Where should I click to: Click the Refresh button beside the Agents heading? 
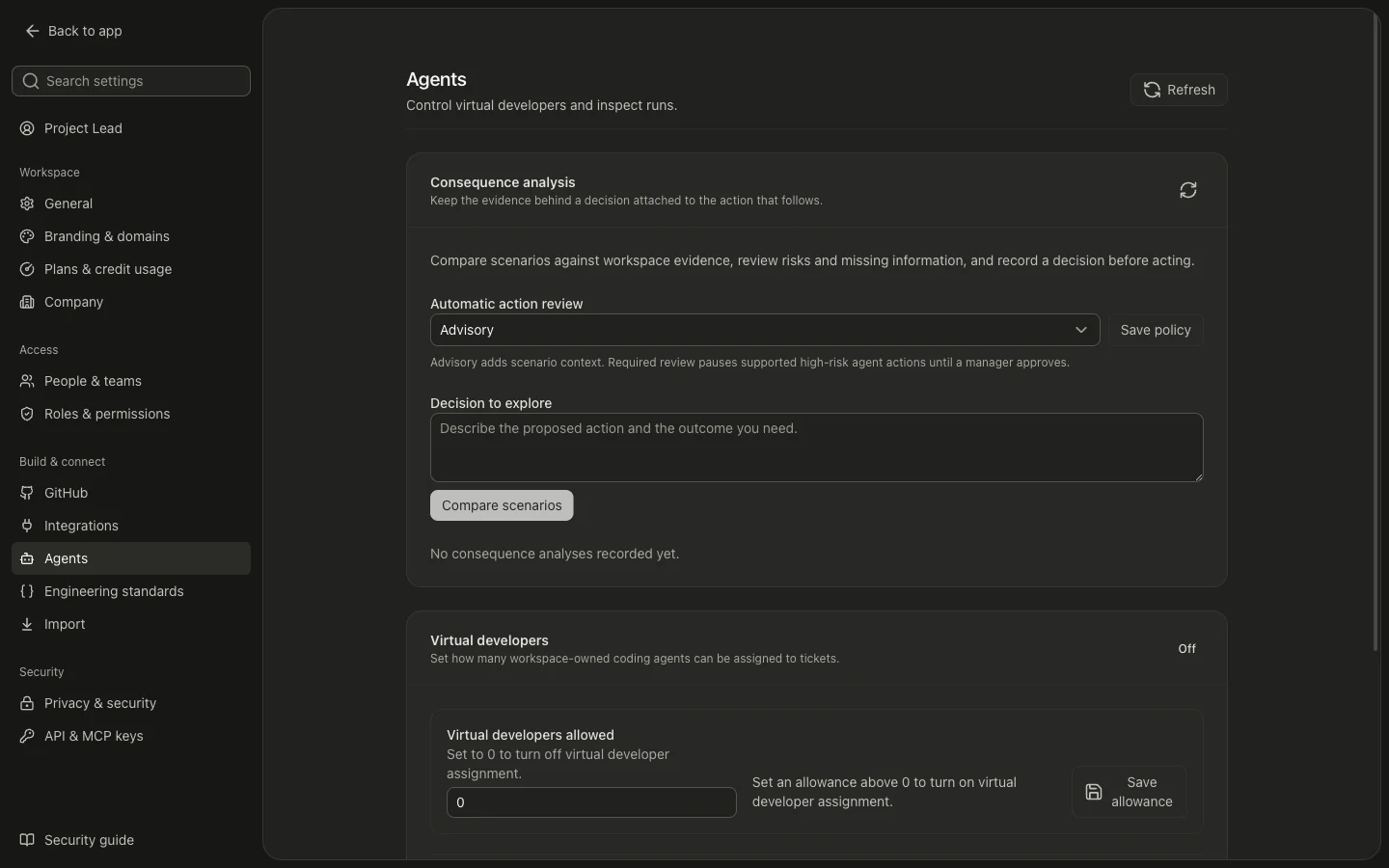pyautogui.click(x=1179, y=90)
